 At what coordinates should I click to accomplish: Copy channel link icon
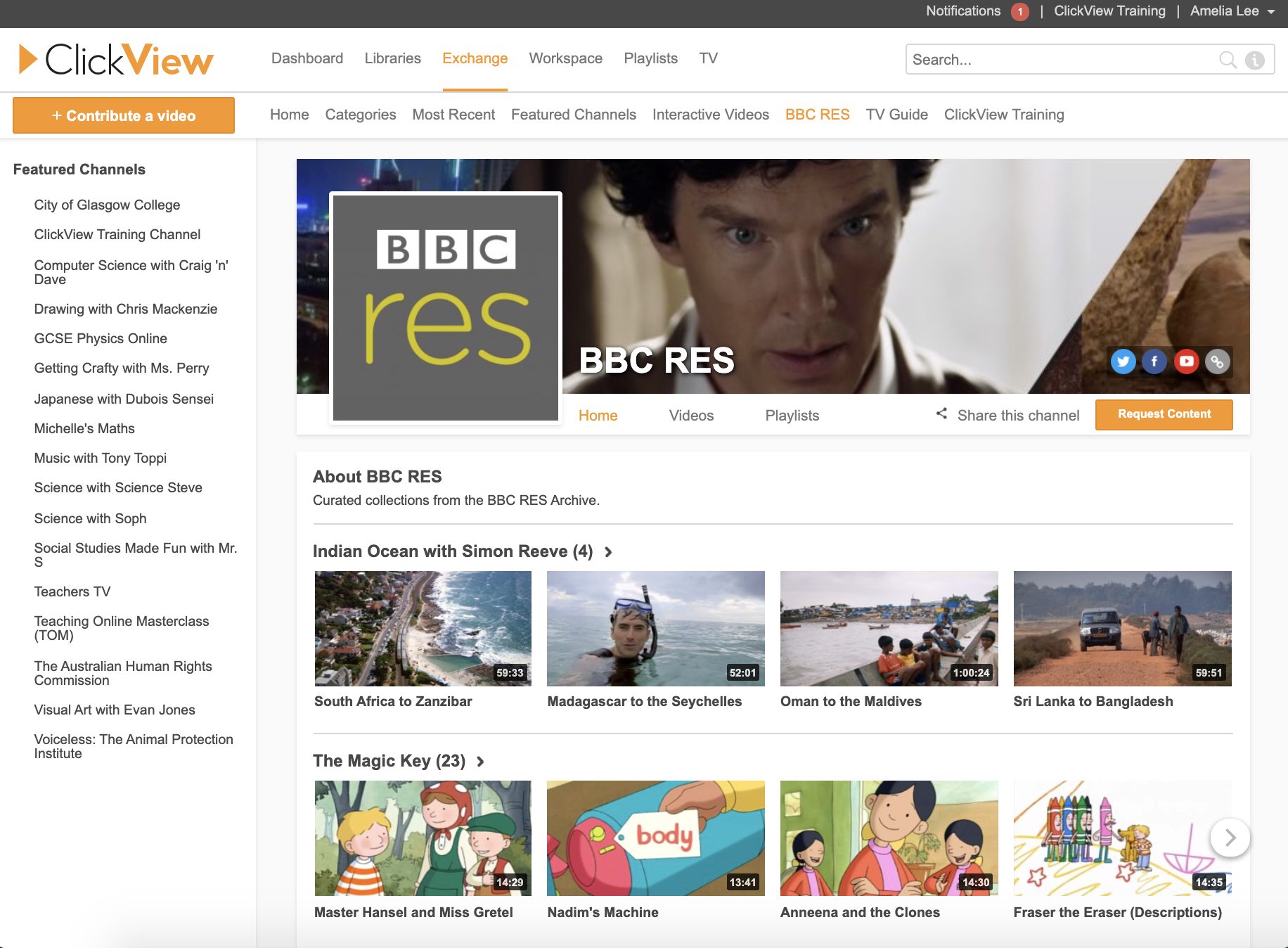(1218, 361)
